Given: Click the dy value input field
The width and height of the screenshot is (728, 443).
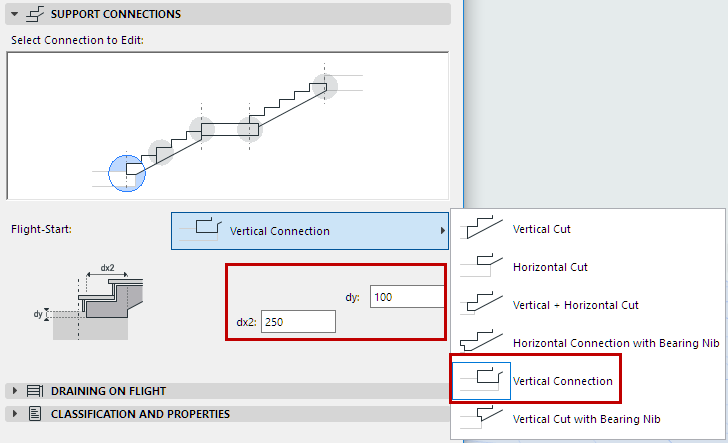Looking at the screenshot, I should pyautogui.click(x=406, y=297).
